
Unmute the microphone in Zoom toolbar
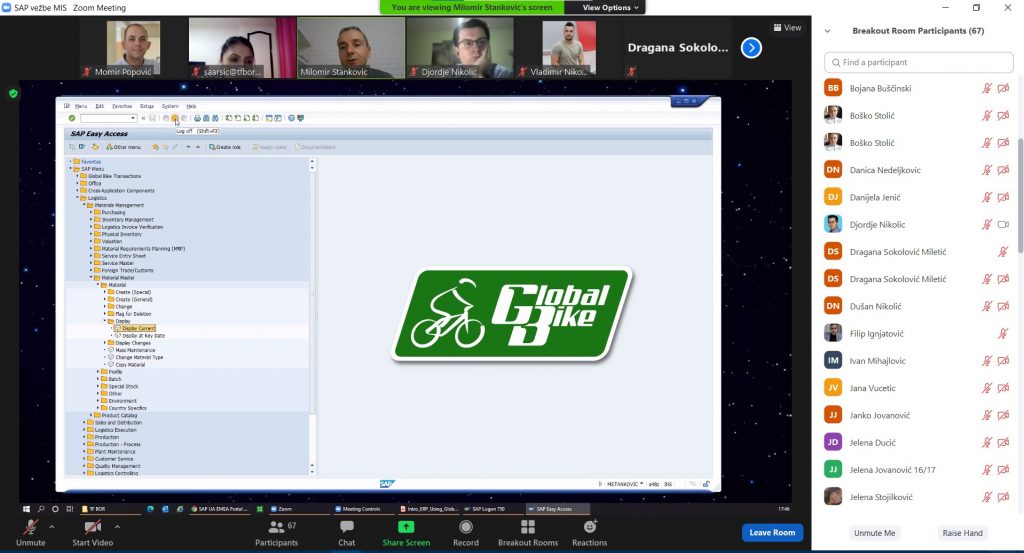pyautogui.click(x=31, y=532)
